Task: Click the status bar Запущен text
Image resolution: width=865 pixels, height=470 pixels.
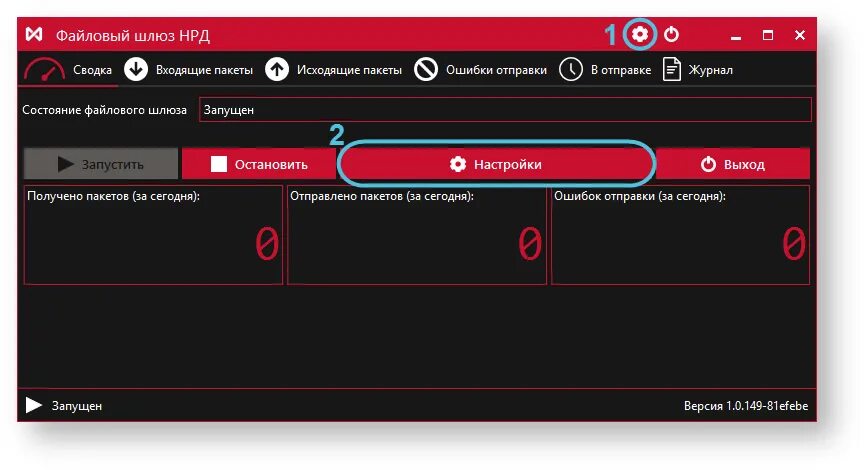Action: pyautogui.click(x=77, y=406)
